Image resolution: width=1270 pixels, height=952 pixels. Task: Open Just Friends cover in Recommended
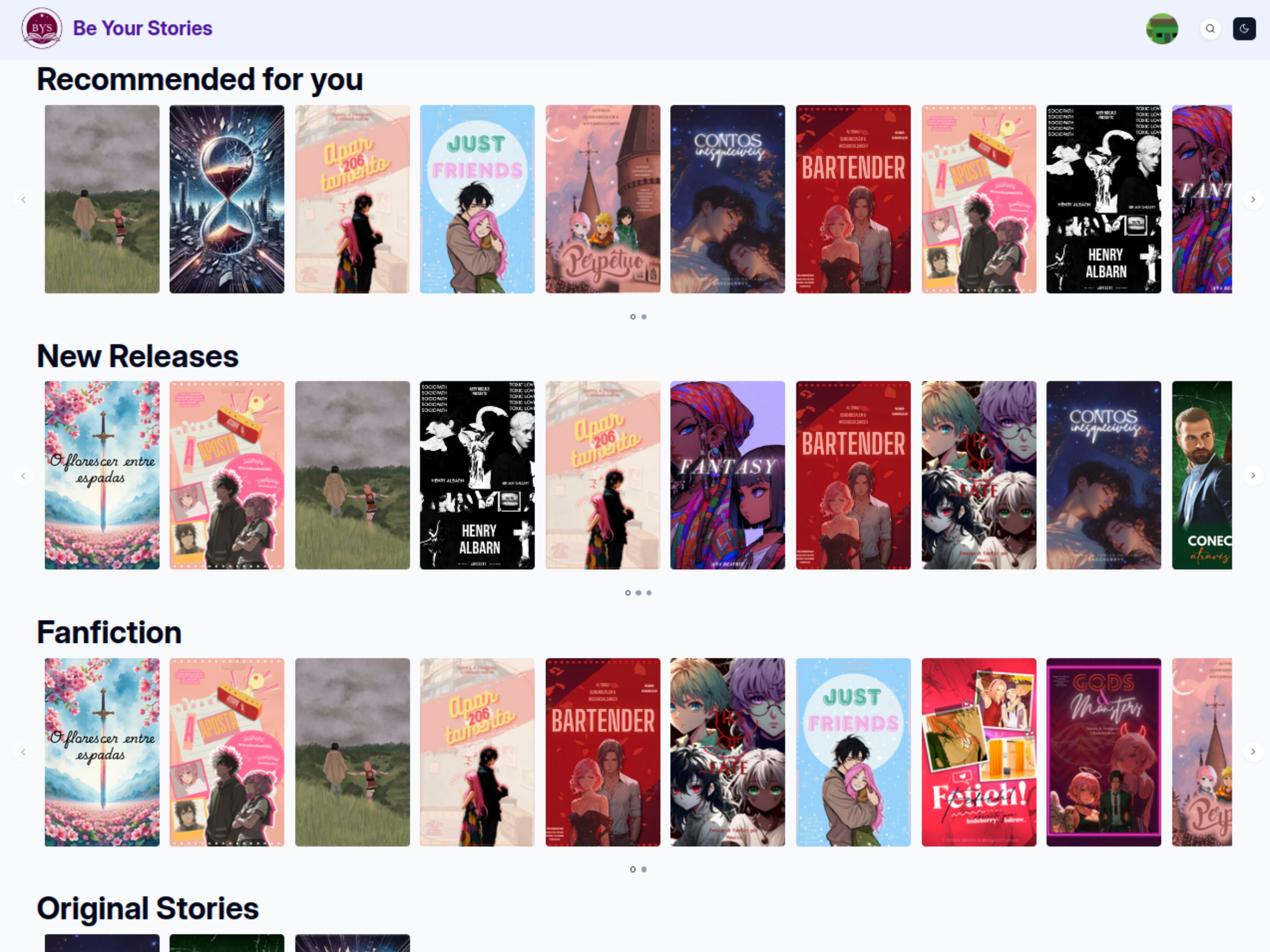point(477,199)
